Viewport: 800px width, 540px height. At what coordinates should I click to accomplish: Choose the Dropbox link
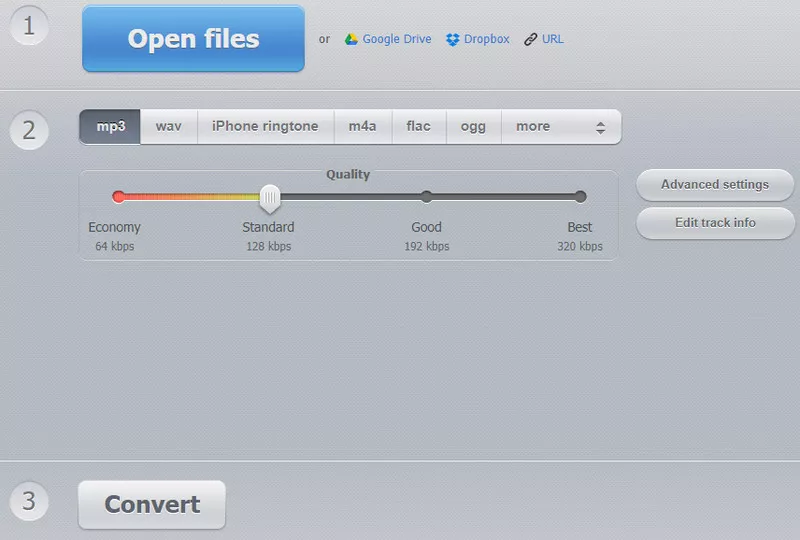[486, 39]
